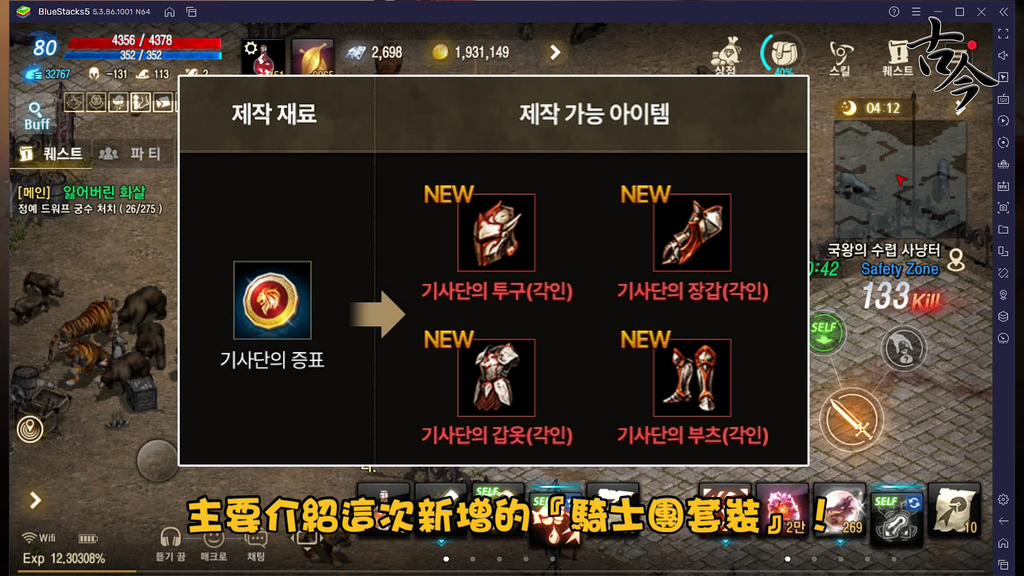Open the 스킬 skill menu icon
Image resolution: width=1024 pixels, height=576 pixels.
click(x=840, y=57)
